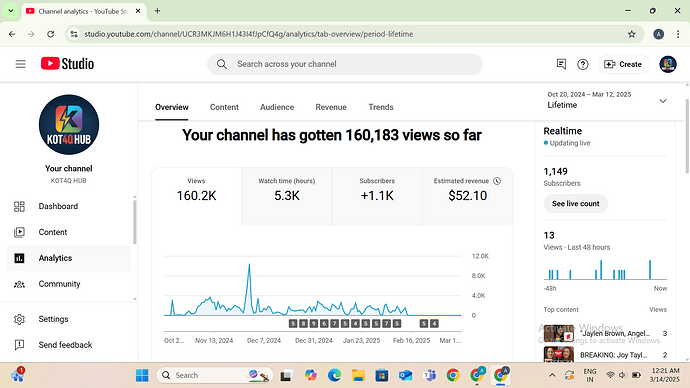This screenshot has width=690, height=388.
Task: Click Send feedback in the sidebar
Action: click(x=69, y=345)
